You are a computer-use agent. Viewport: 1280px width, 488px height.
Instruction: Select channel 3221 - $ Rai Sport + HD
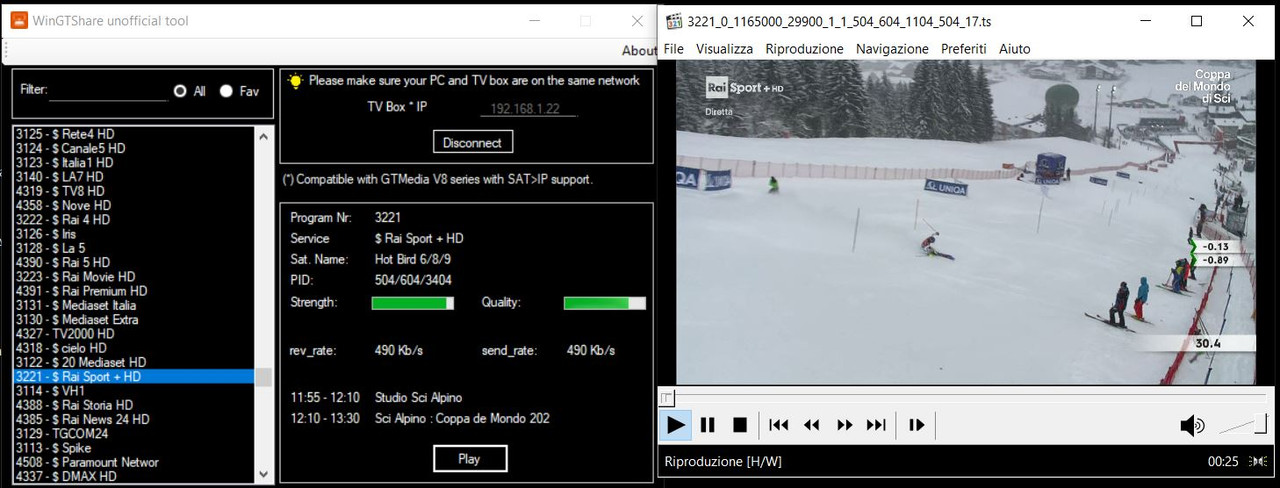[134, 377]
